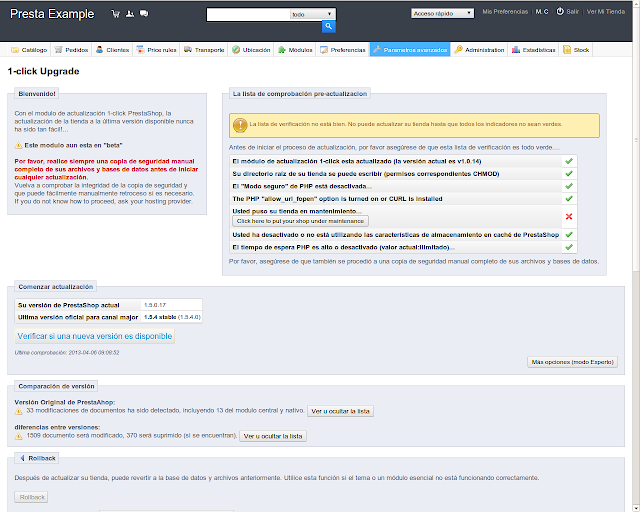The image size is (640, 512).
Task: Open the messages speech bubble icon
Action: click(x=144, y=14)
